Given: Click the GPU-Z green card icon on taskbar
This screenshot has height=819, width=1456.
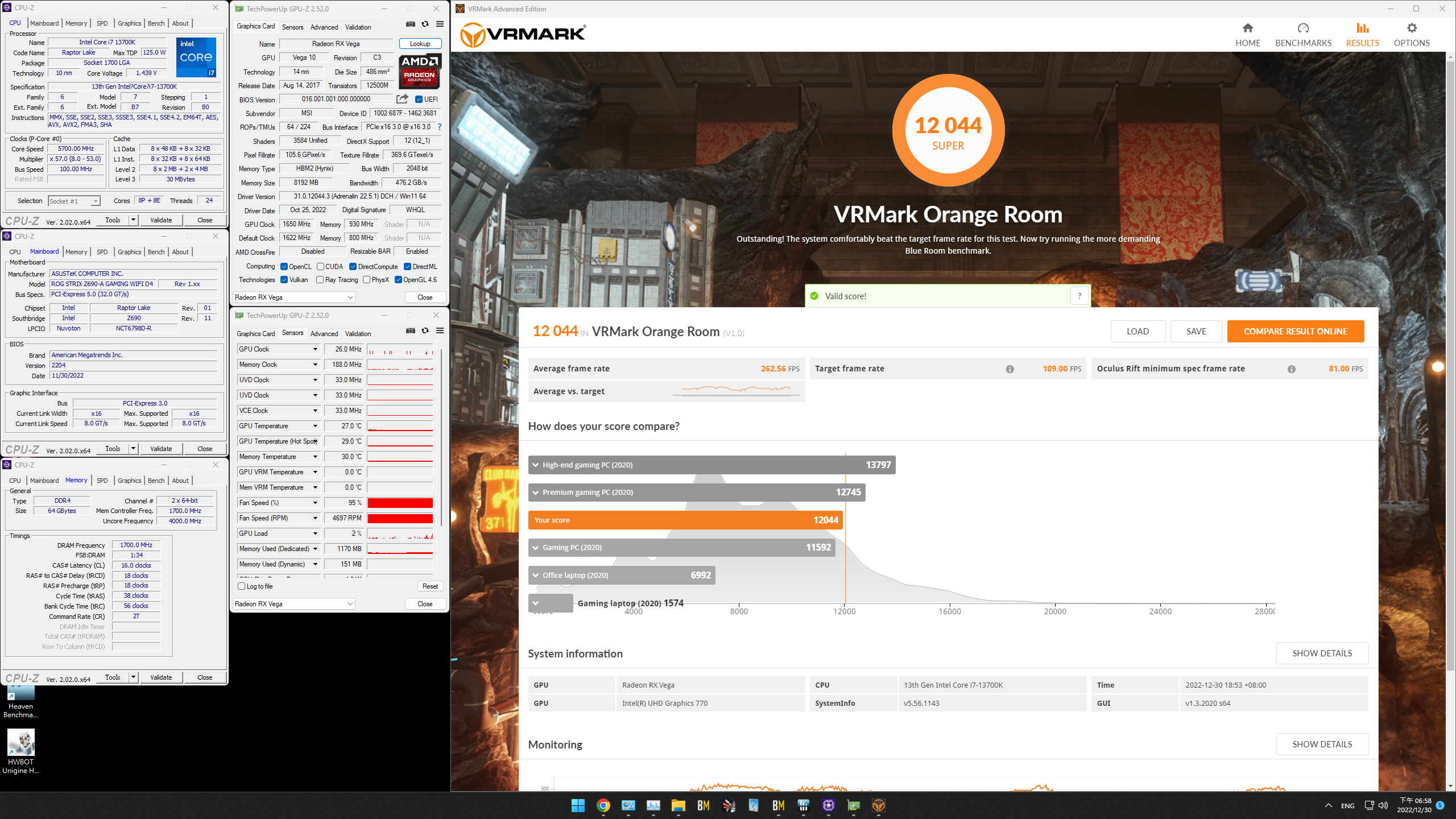Looking at the screenshot, I should pos(853,805).
